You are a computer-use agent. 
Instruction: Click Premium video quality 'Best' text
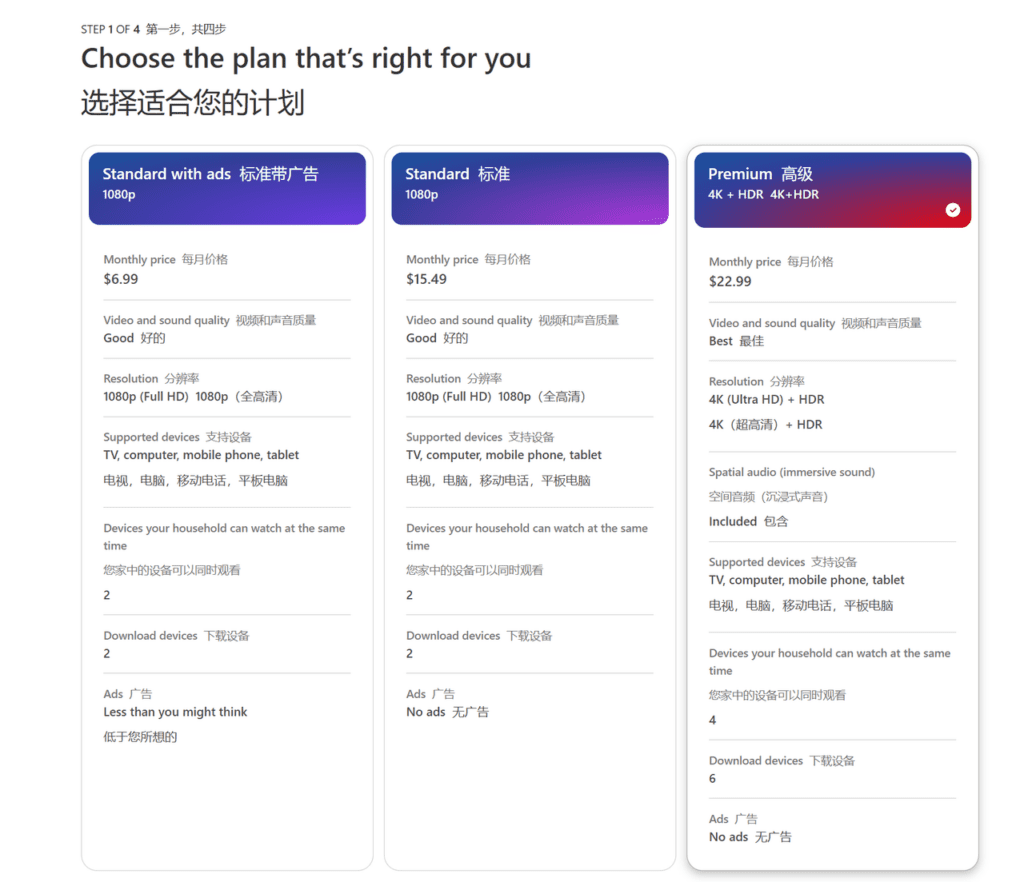(721, 341)
